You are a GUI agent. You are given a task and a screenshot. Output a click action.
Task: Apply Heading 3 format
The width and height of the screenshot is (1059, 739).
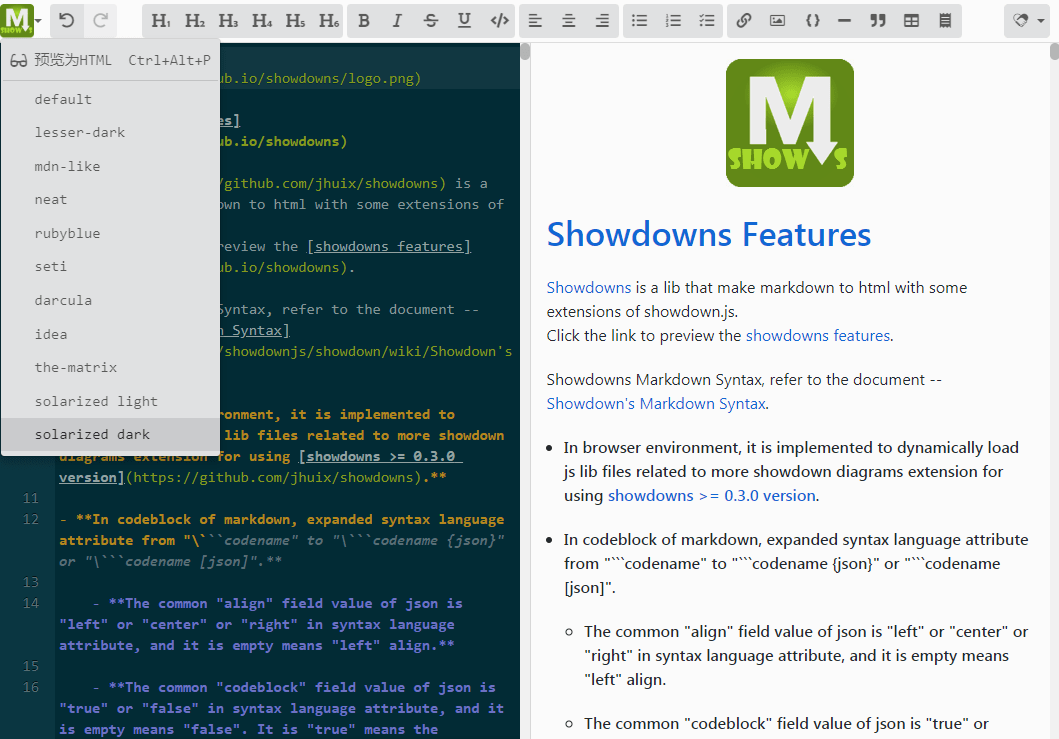228,20
